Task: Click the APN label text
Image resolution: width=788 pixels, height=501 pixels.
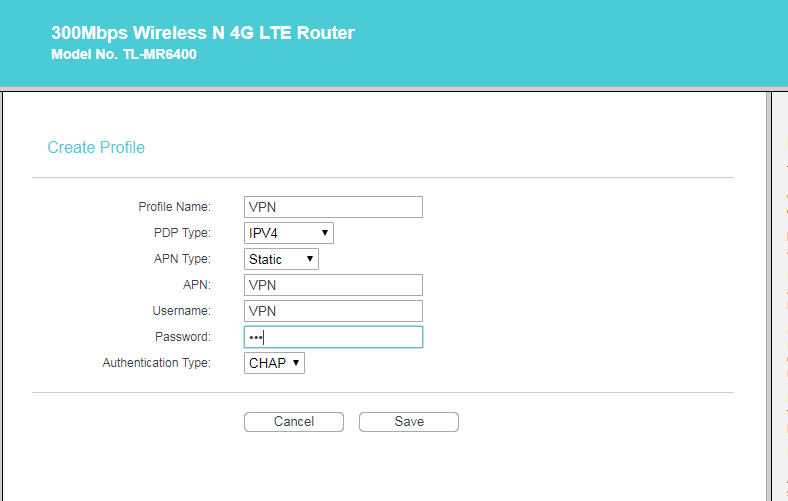Action: coord(197,285)
